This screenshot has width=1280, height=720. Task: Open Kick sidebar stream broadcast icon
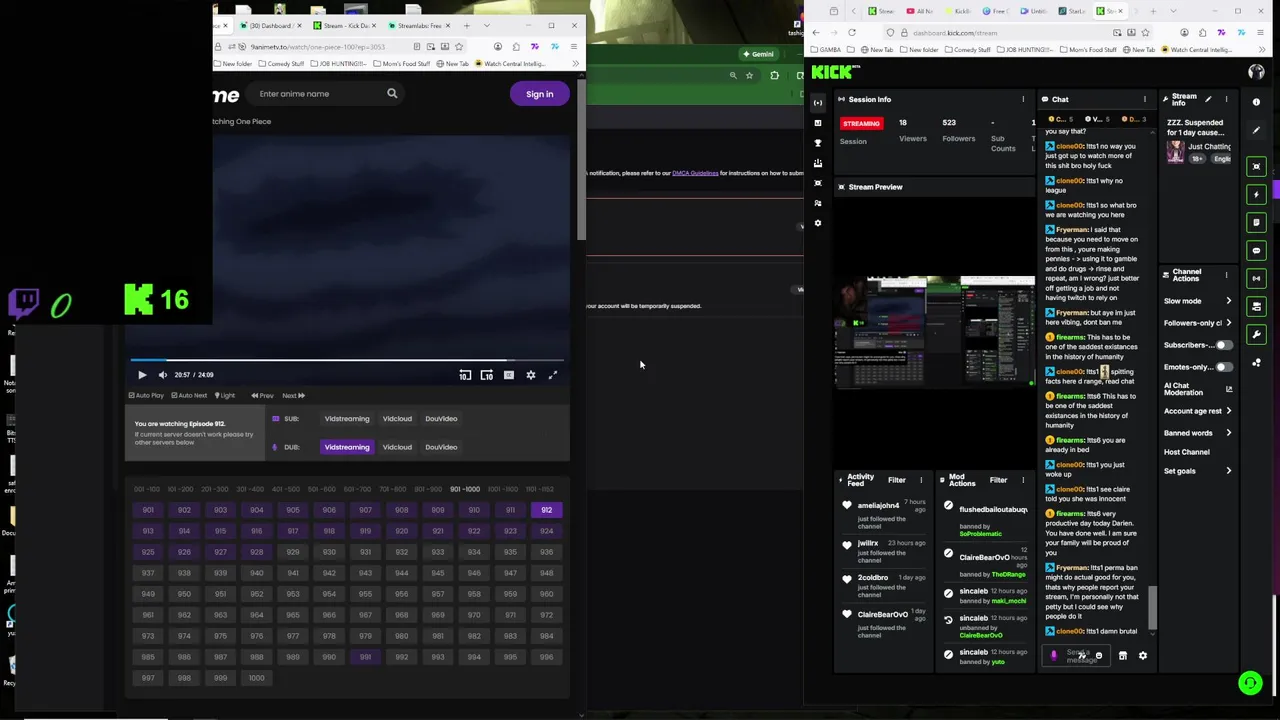pyautogui.click(x=818, y=102)
